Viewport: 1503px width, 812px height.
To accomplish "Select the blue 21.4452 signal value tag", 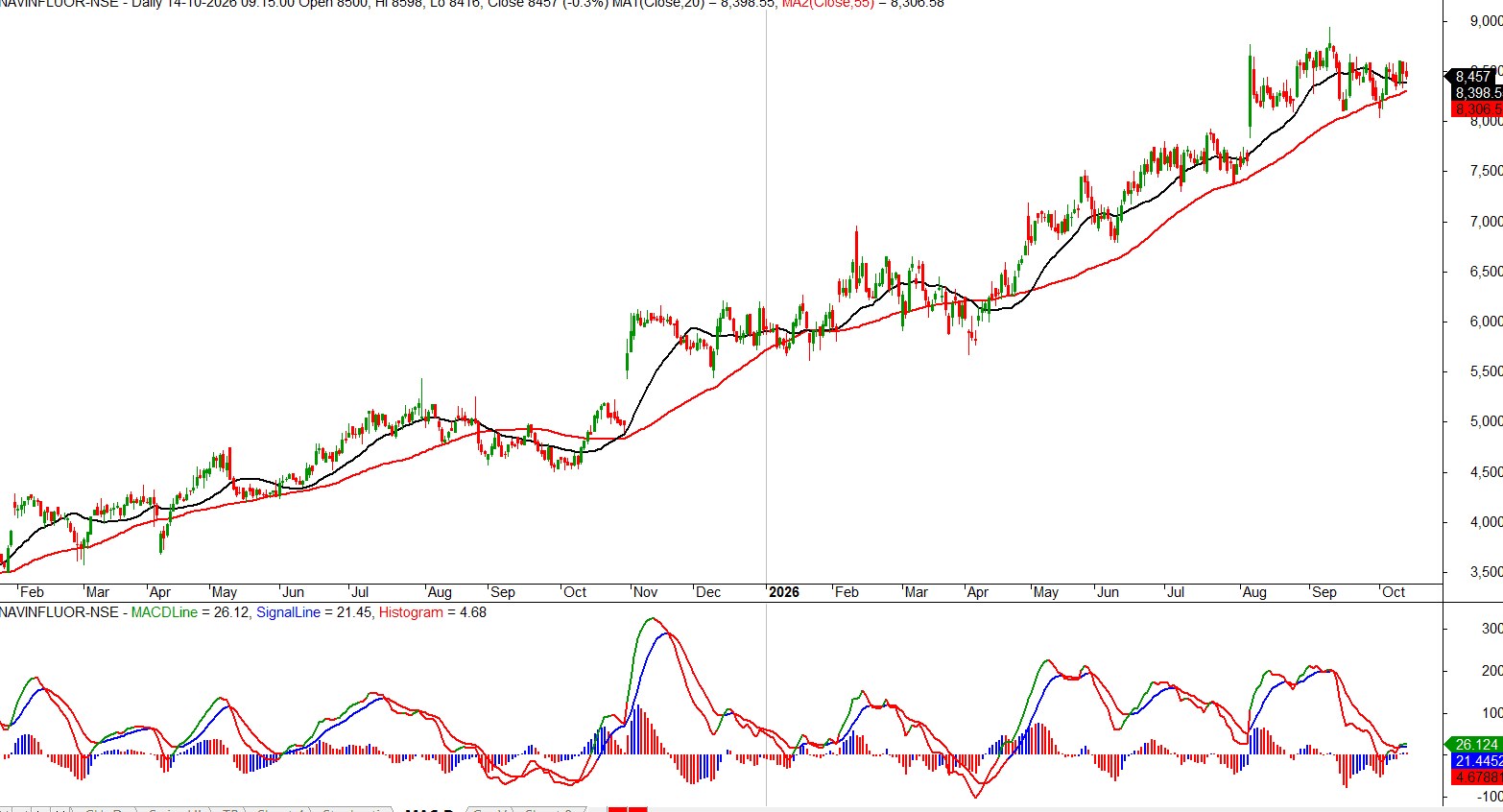I will point(1478,761).
